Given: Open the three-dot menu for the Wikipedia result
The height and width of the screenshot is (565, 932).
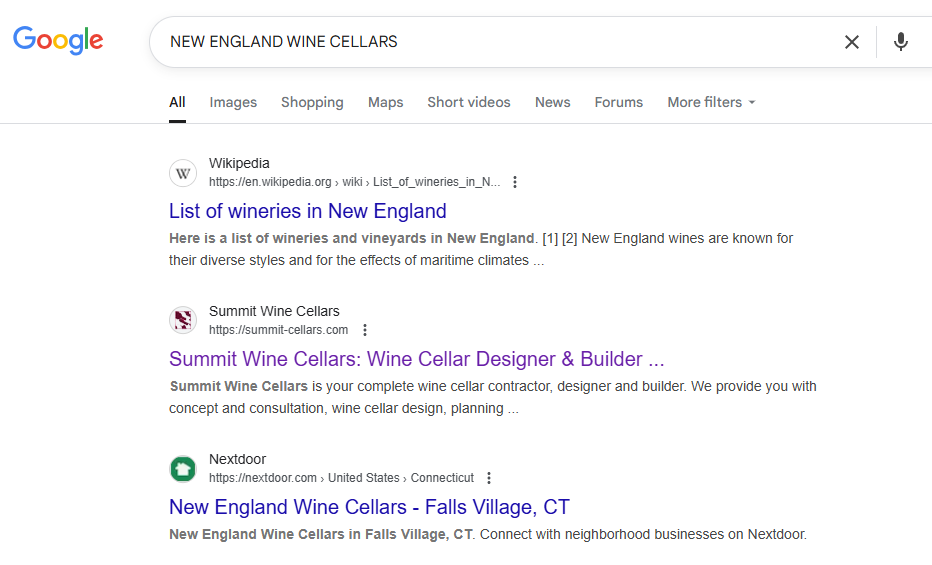Looking at the screenshot, I should coord(515,182).
